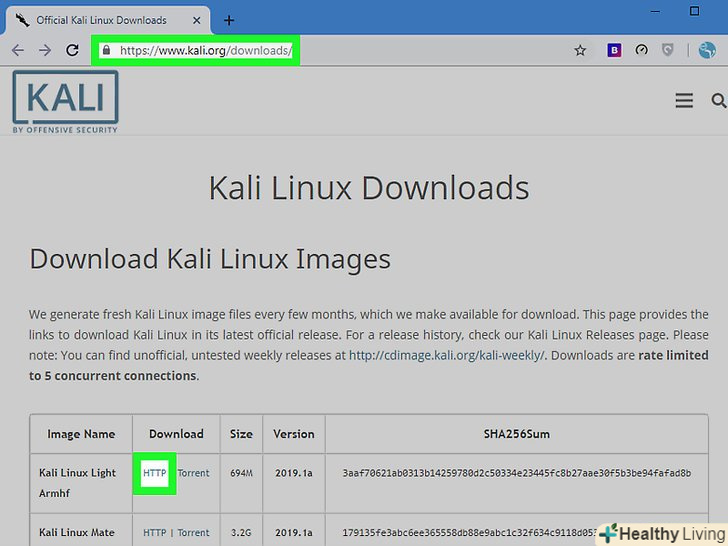
Task: Select the Kali Linux Downloads page heading
Action: coord(369,188)
